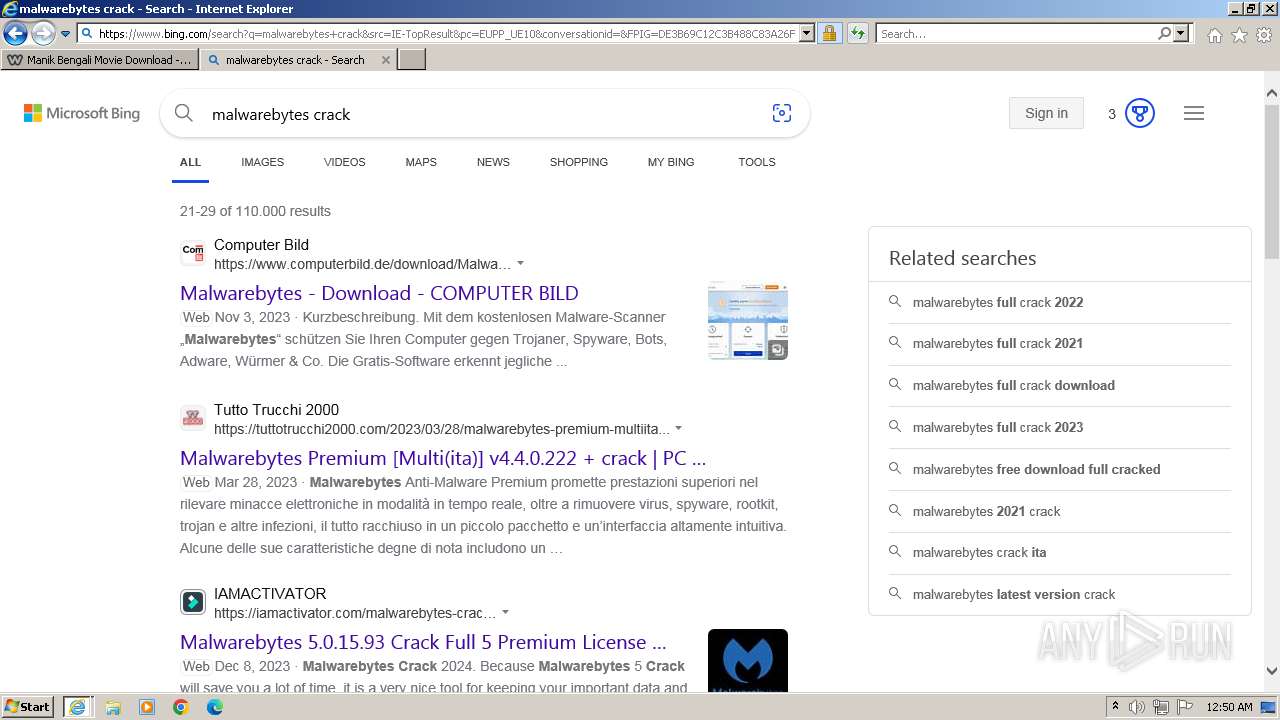This screenshot has height=720, width=1280.
Task: Click the scrollbar down arrow
Action: [1271, 672]
